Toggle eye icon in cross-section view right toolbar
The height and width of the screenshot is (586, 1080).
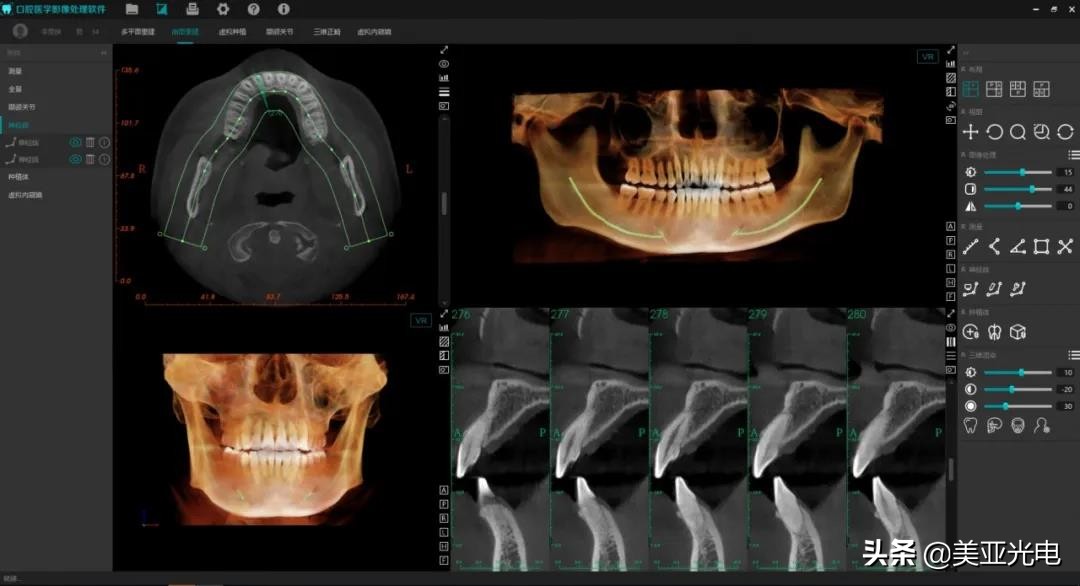pyautogui.click(x=951, y=328)
